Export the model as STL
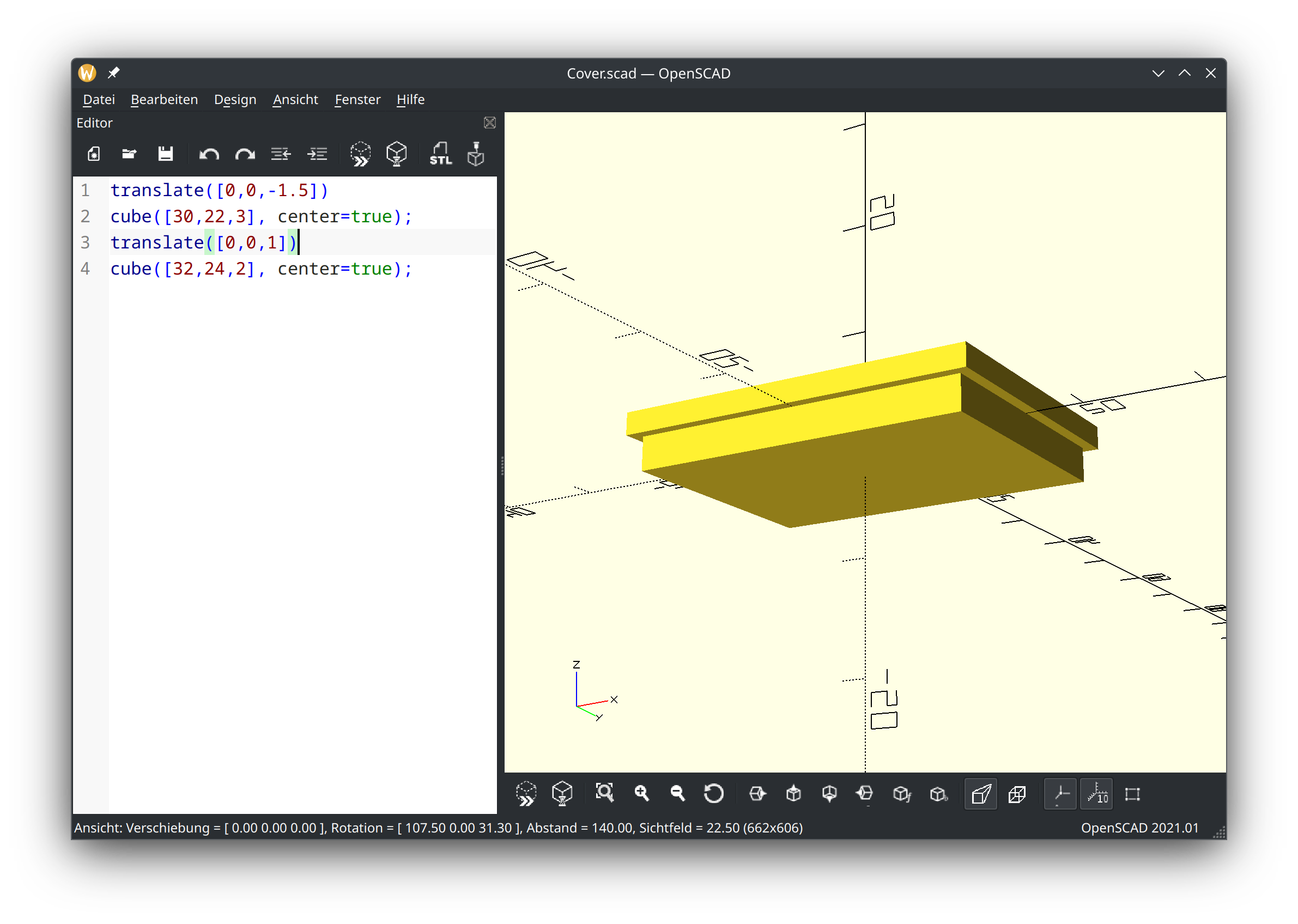The image size is (1298, 924). 441,154
